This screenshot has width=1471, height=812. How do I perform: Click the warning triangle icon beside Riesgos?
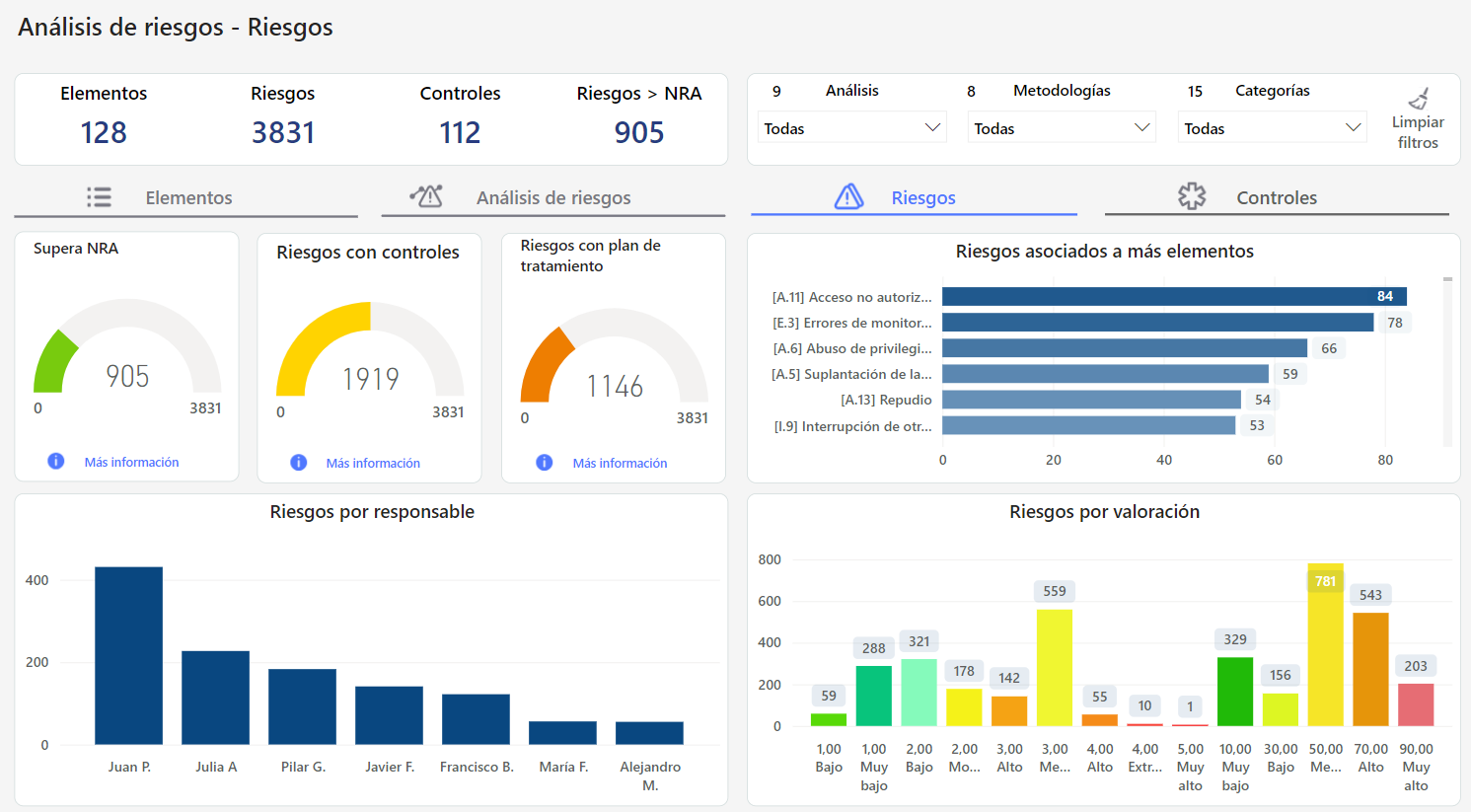pyautogui.click(x=848, y=197)
